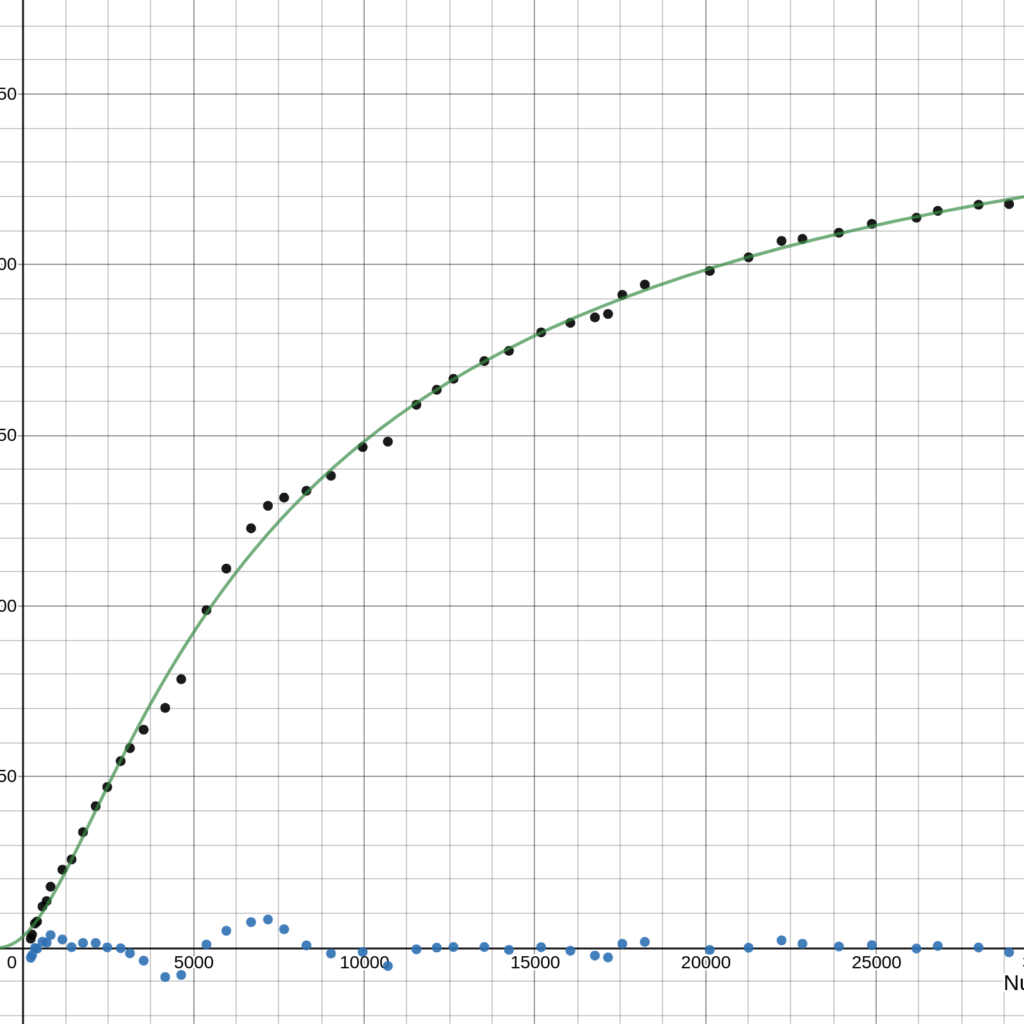Image resolution: width=1024 pixels, height=1024 pixels.
Task: Select the black data point at x=20000
Action: click(710, 271)
